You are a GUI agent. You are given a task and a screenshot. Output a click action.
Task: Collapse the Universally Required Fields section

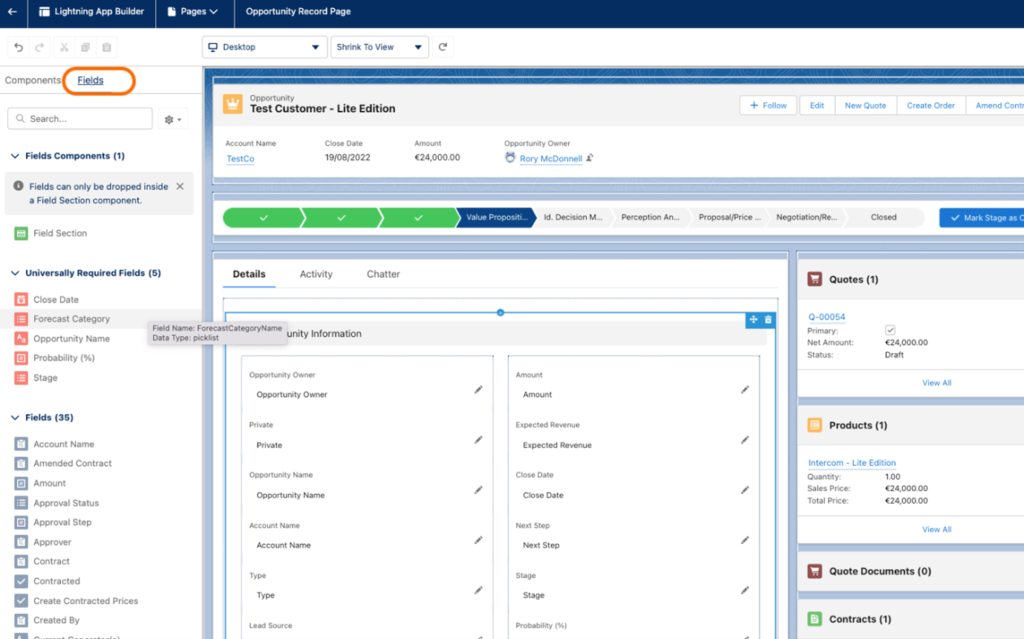tap(15, 273)
